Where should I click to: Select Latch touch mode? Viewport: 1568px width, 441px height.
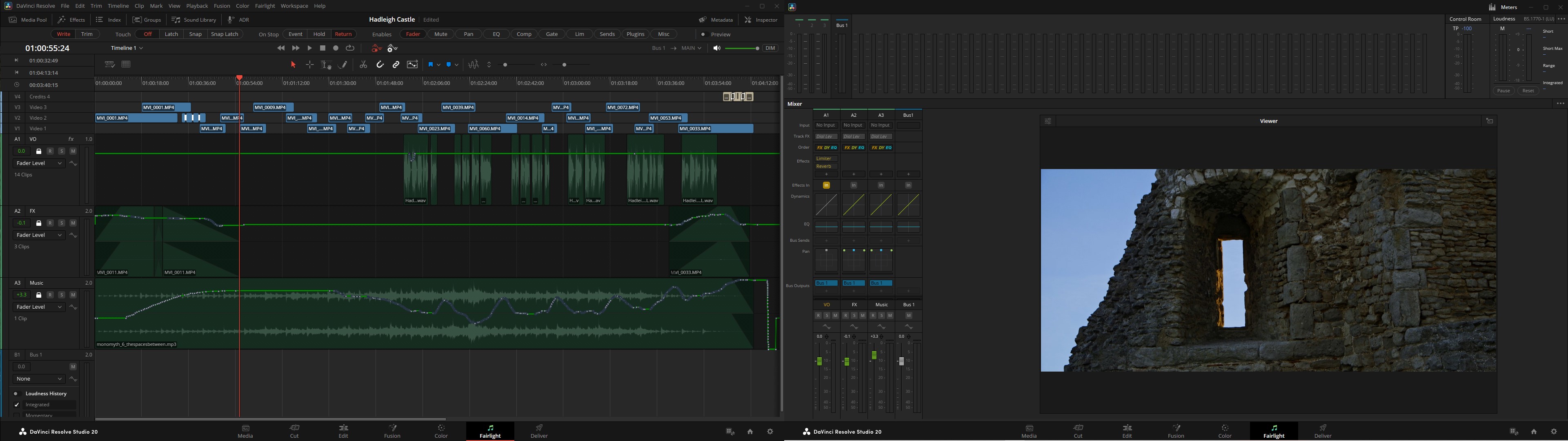171,35
